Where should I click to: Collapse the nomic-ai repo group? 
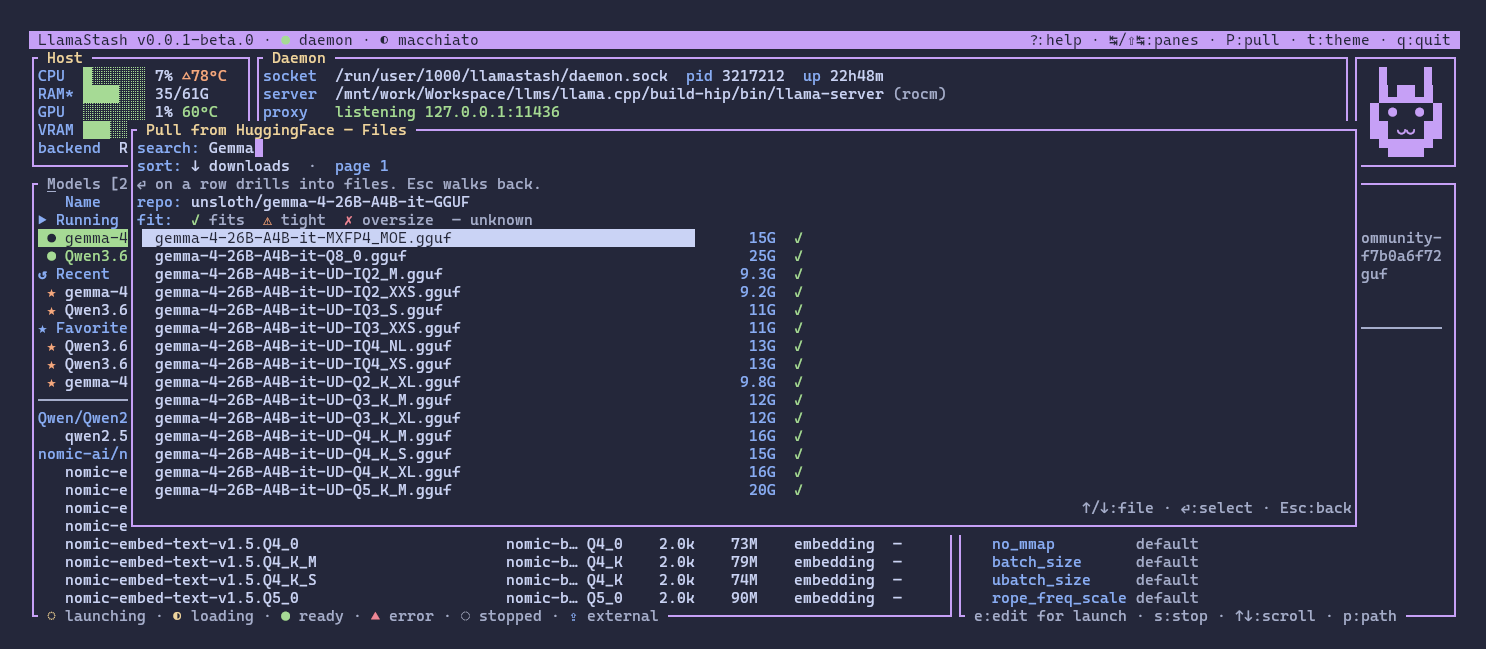pos(83,454)
